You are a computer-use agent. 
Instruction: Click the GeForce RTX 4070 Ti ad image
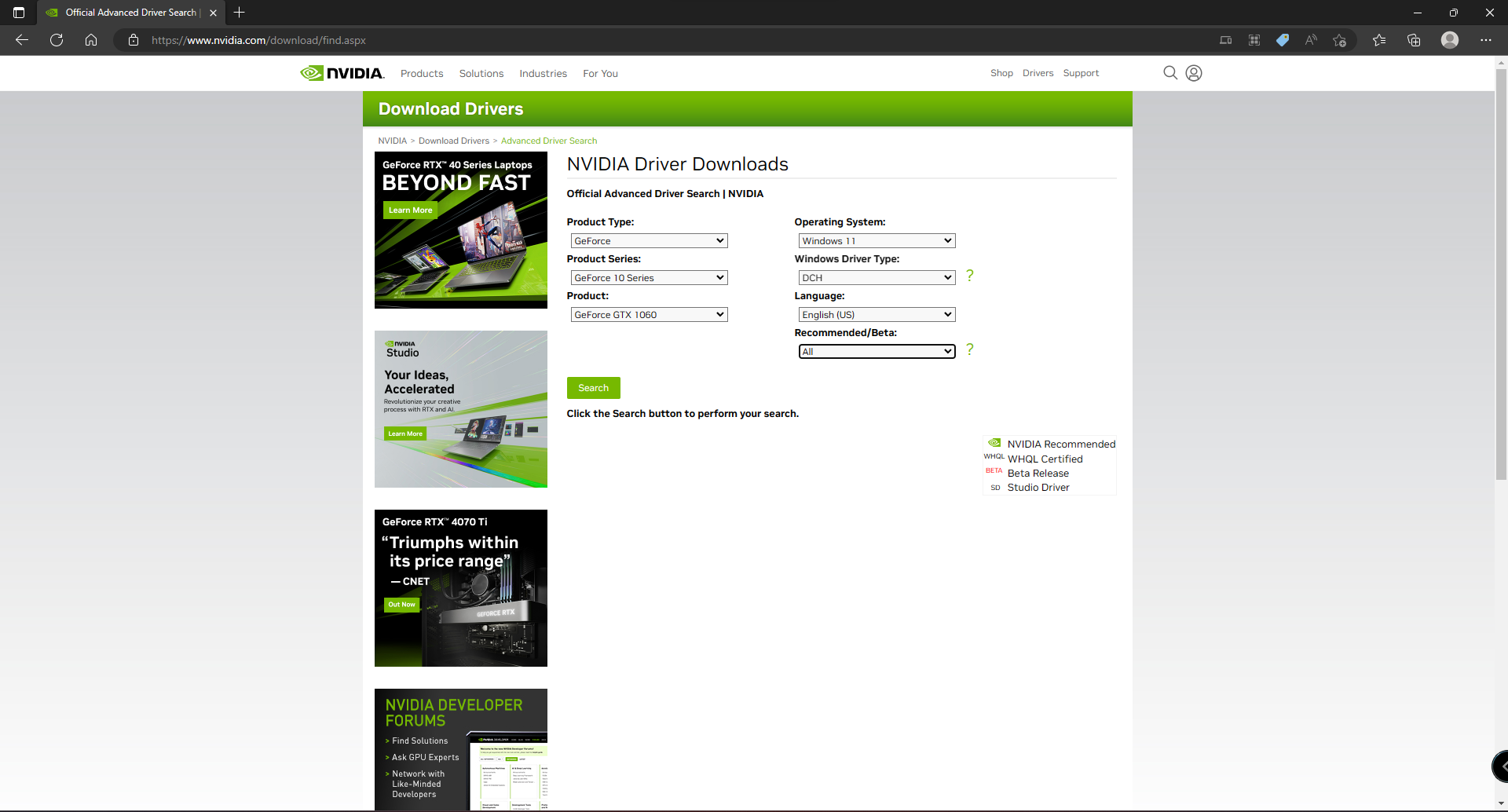[x=461, y=588]
